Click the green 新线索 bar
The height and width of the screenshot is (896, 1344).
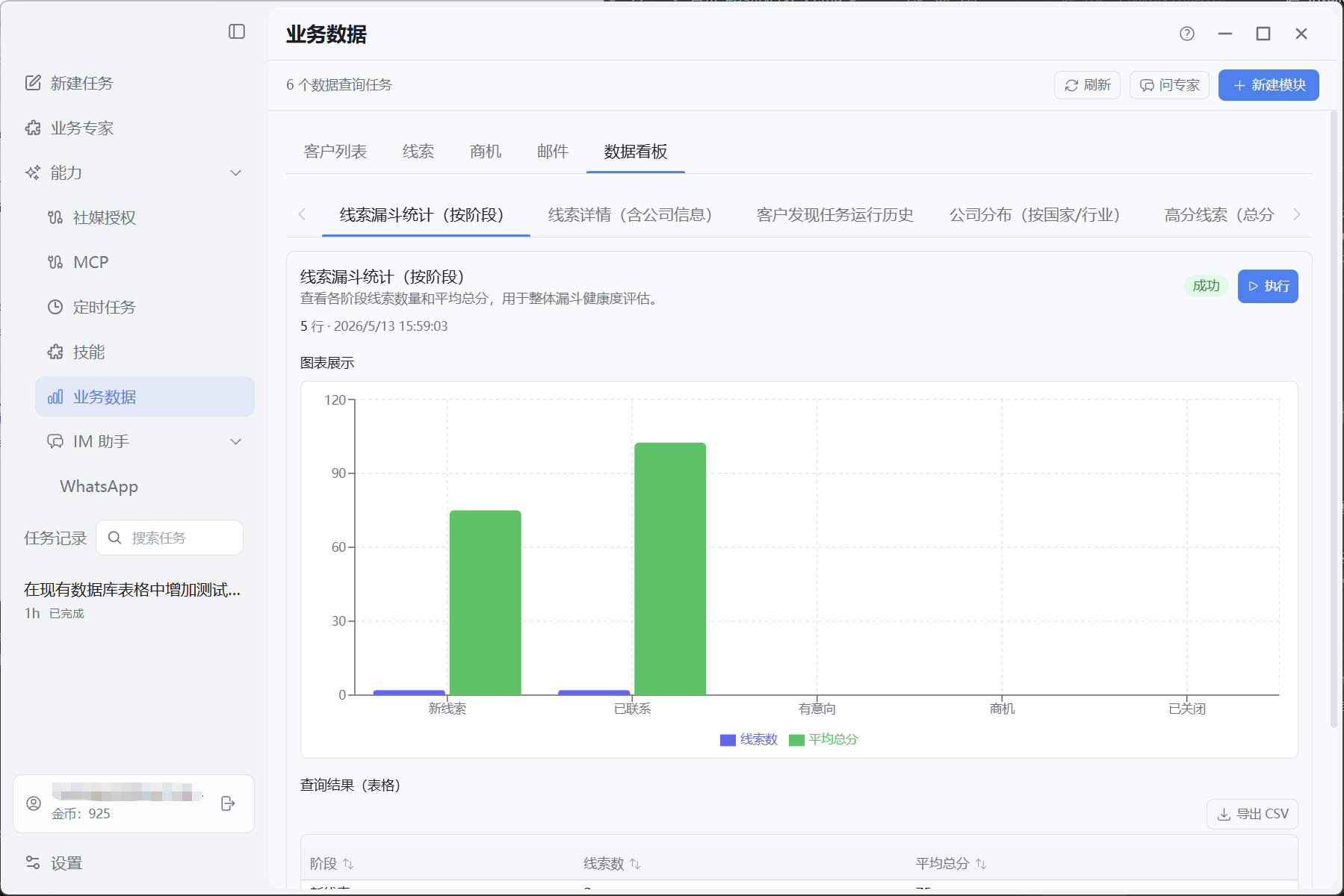[486, 603]
